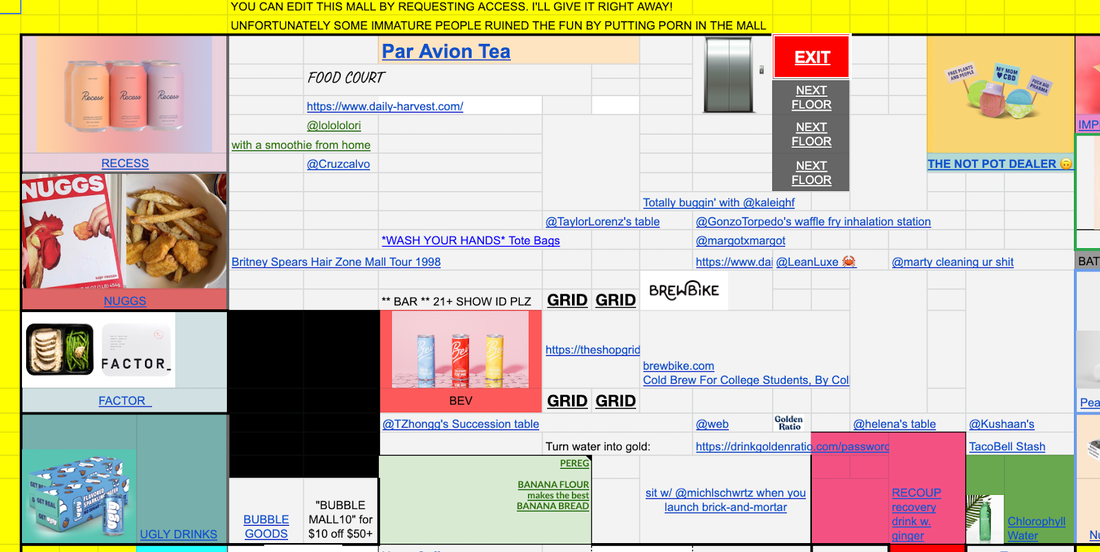
Task: Select the 'Turn water into gold:' cell
Action: point(598,446)
